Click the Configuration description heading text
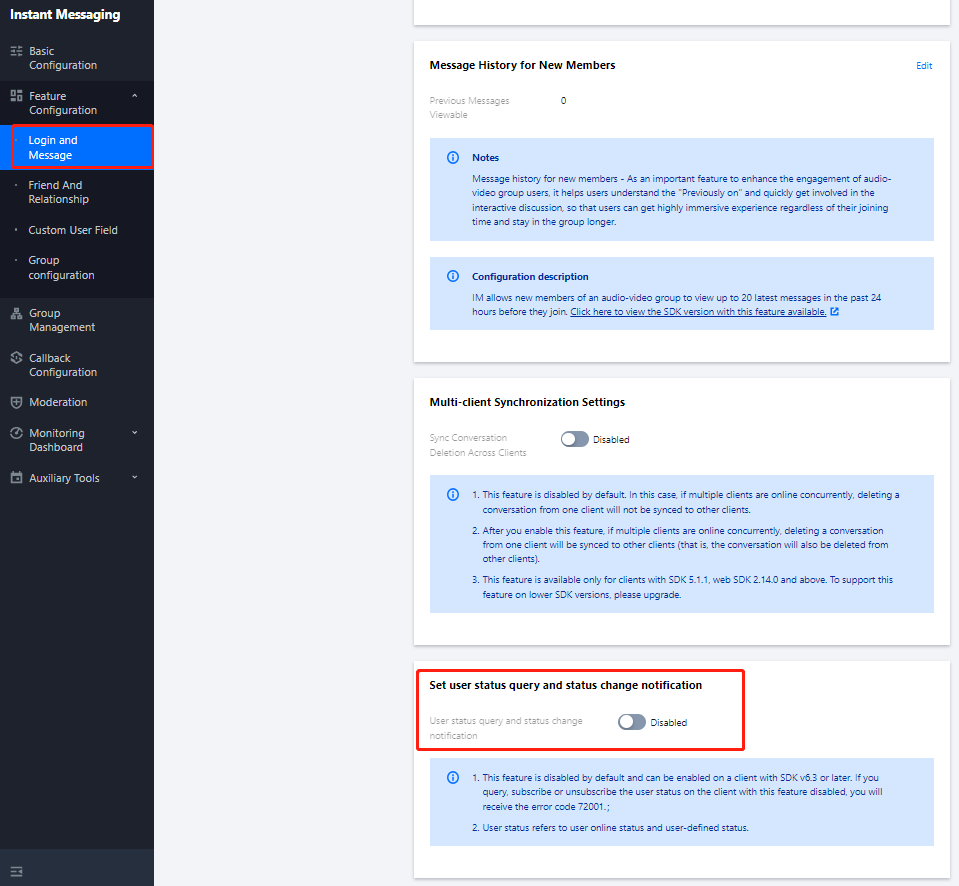959x886 pixels. pyautogui.click(x=530, y=276)
